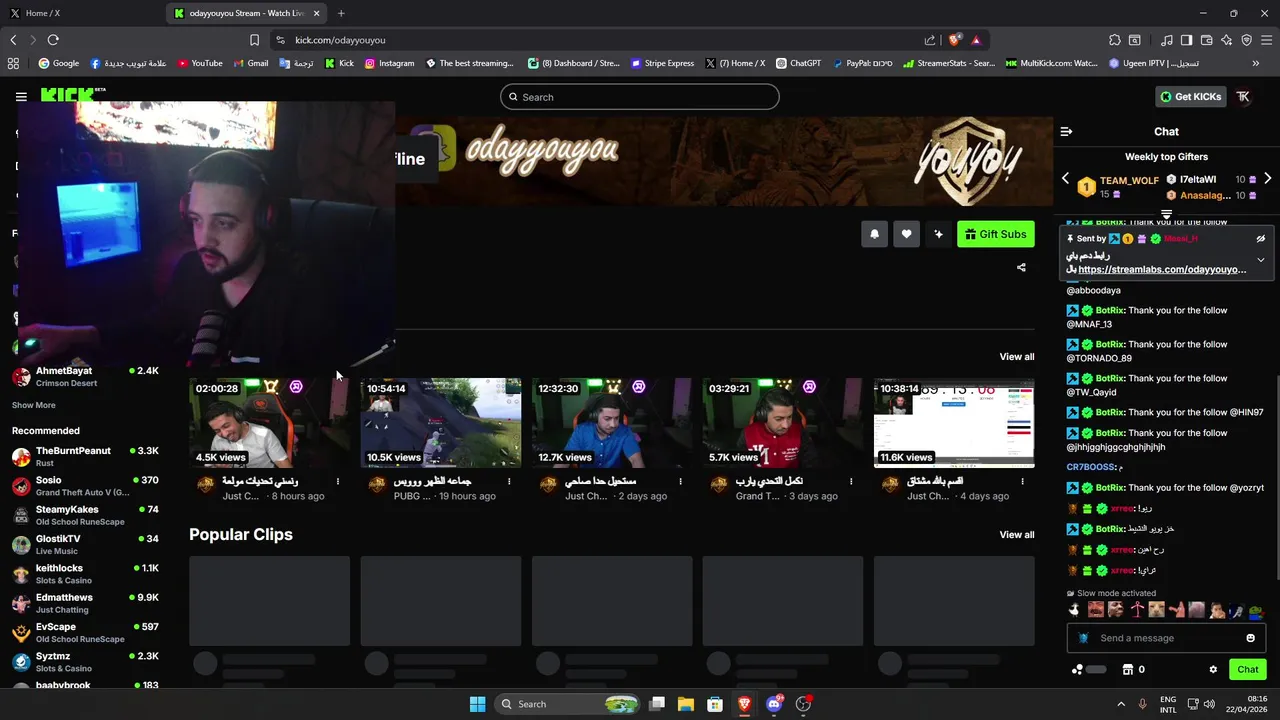Close the odayyouyou Stream tab

click(x=317, y=13)
